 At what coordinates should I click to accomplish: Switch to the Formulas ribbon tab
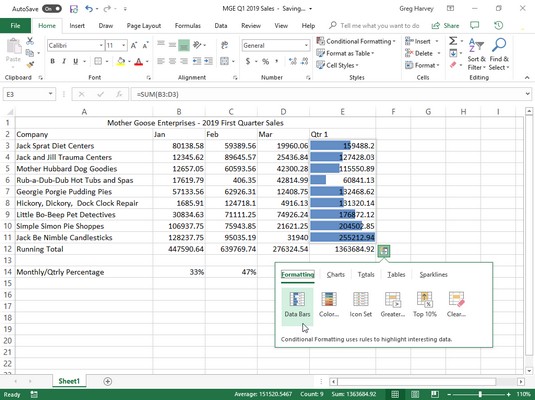point(188,26)
